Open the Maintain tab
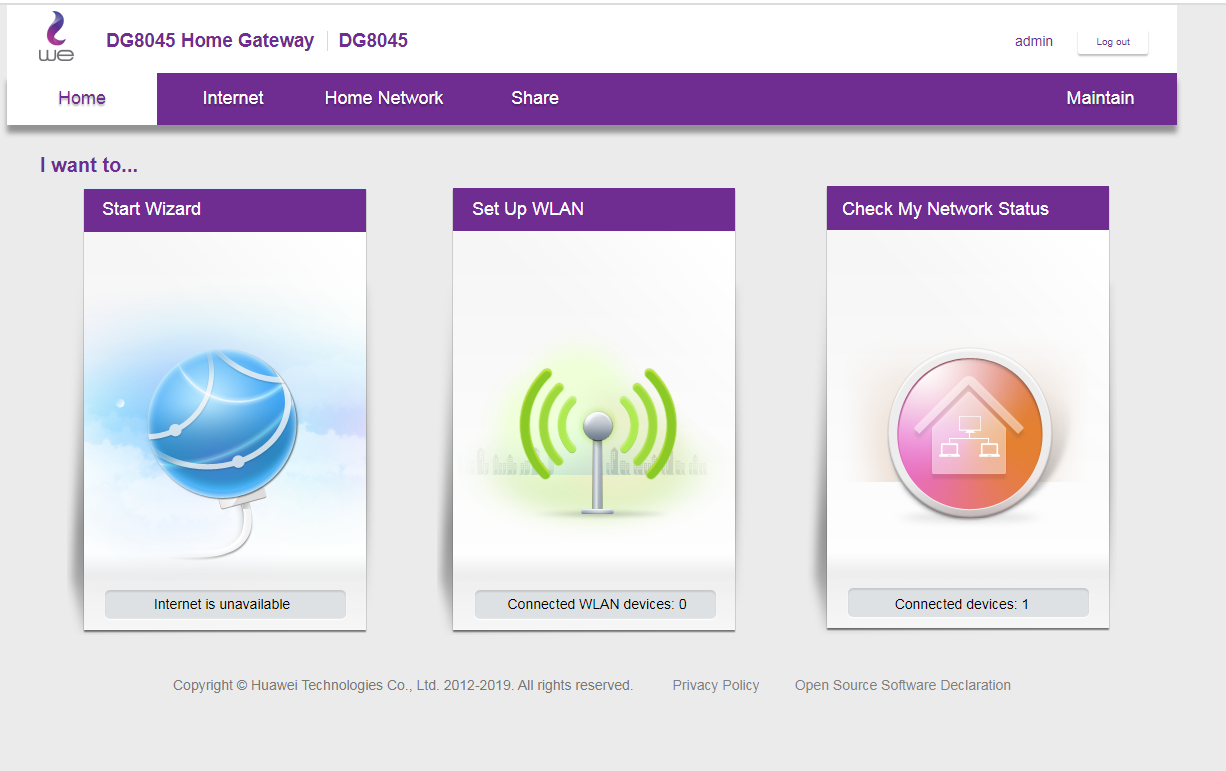 [1100, 98]
